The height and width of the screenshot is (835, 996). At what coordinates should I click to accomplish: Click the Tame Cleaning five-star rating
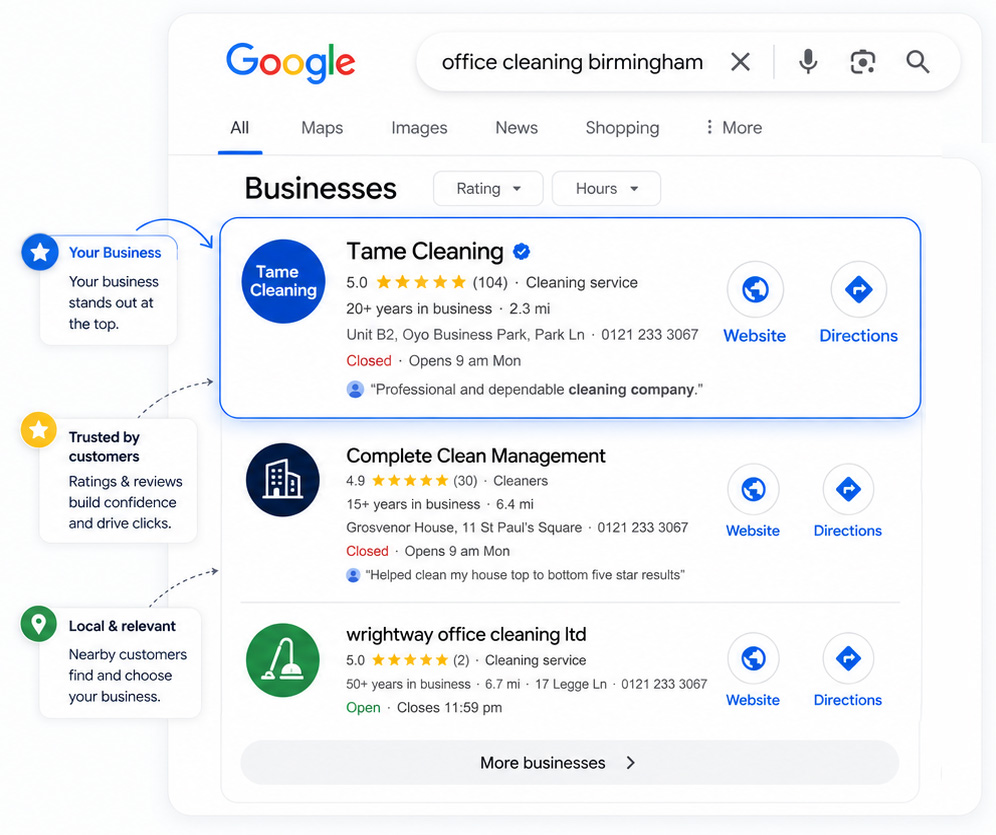tap(421, 282)
